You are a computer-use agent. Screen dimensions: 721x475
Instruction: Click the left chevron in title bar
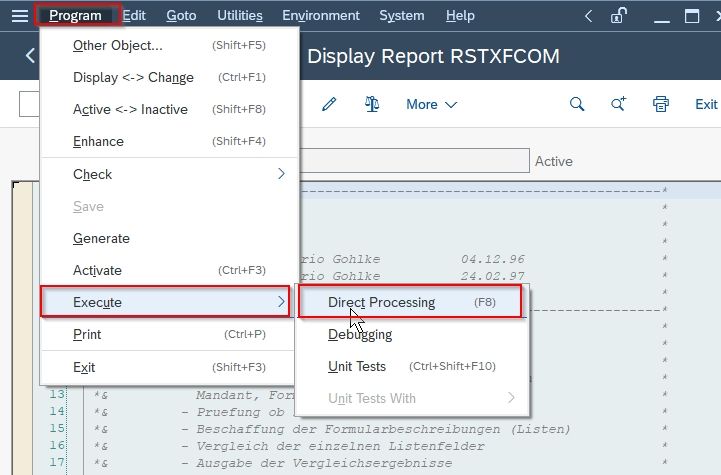pyautogui.click(x=588, y=17)
